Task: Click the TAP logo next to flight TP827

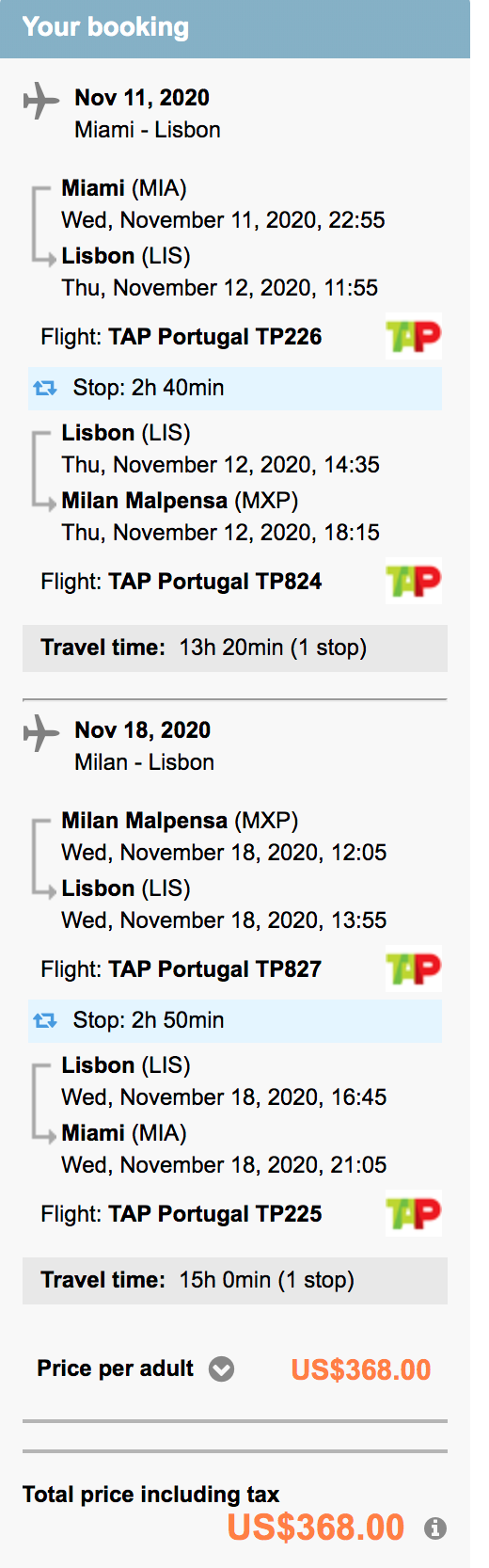Action: [x=414, y=969]
